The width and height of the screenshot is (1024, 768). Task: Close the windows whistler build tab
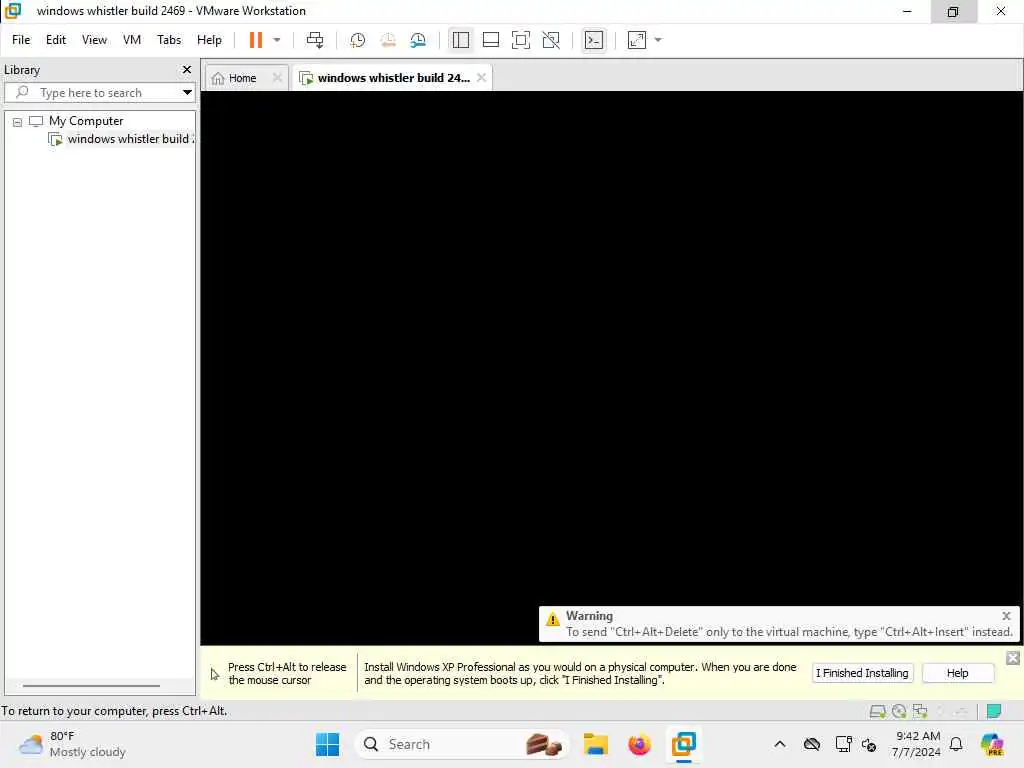pos(481,78)
